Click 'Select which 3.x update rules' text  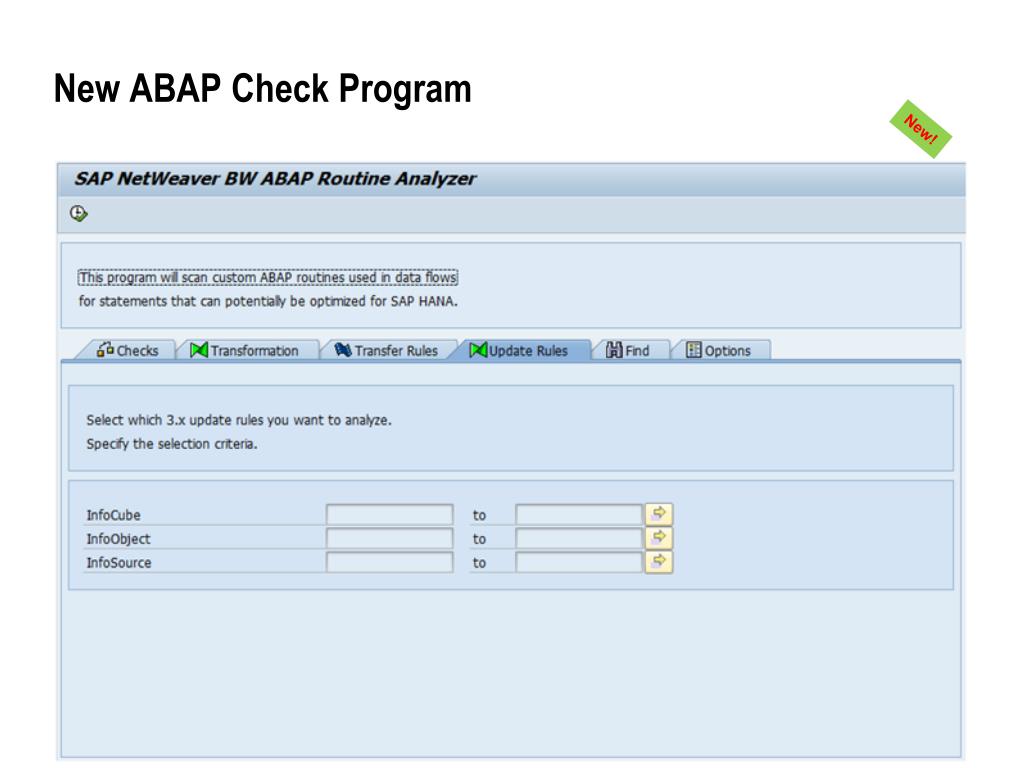pyautogui.click(x=239, y=420)
